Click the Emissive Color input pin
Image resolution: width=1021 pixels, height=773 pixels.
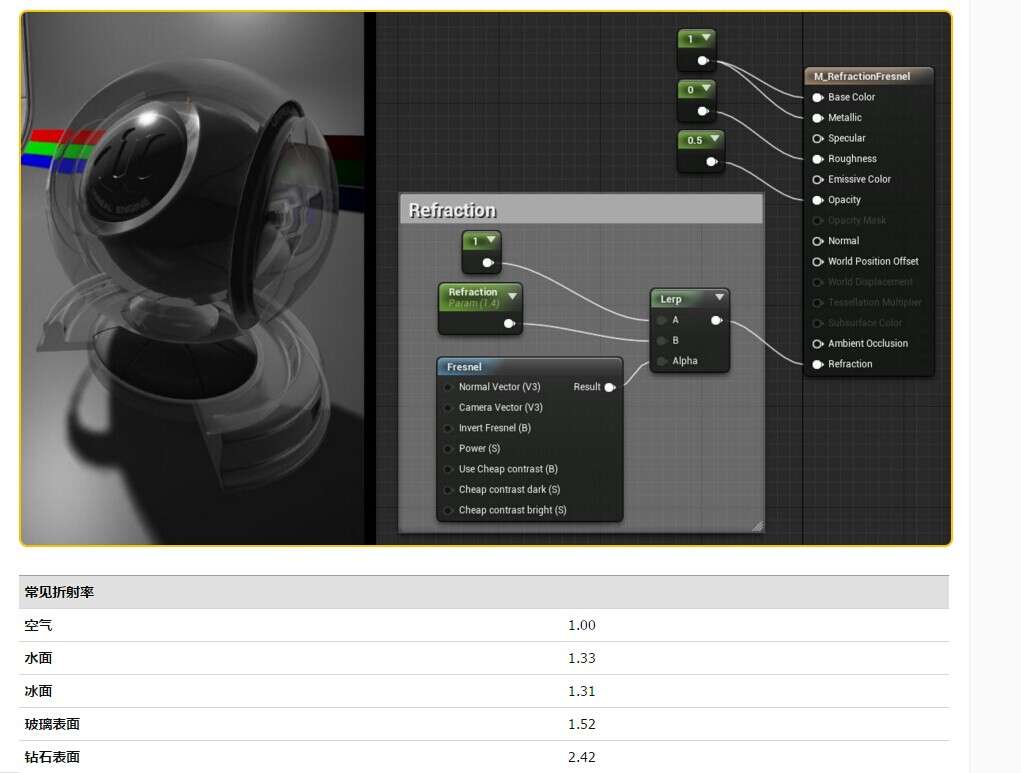[818, 179]
